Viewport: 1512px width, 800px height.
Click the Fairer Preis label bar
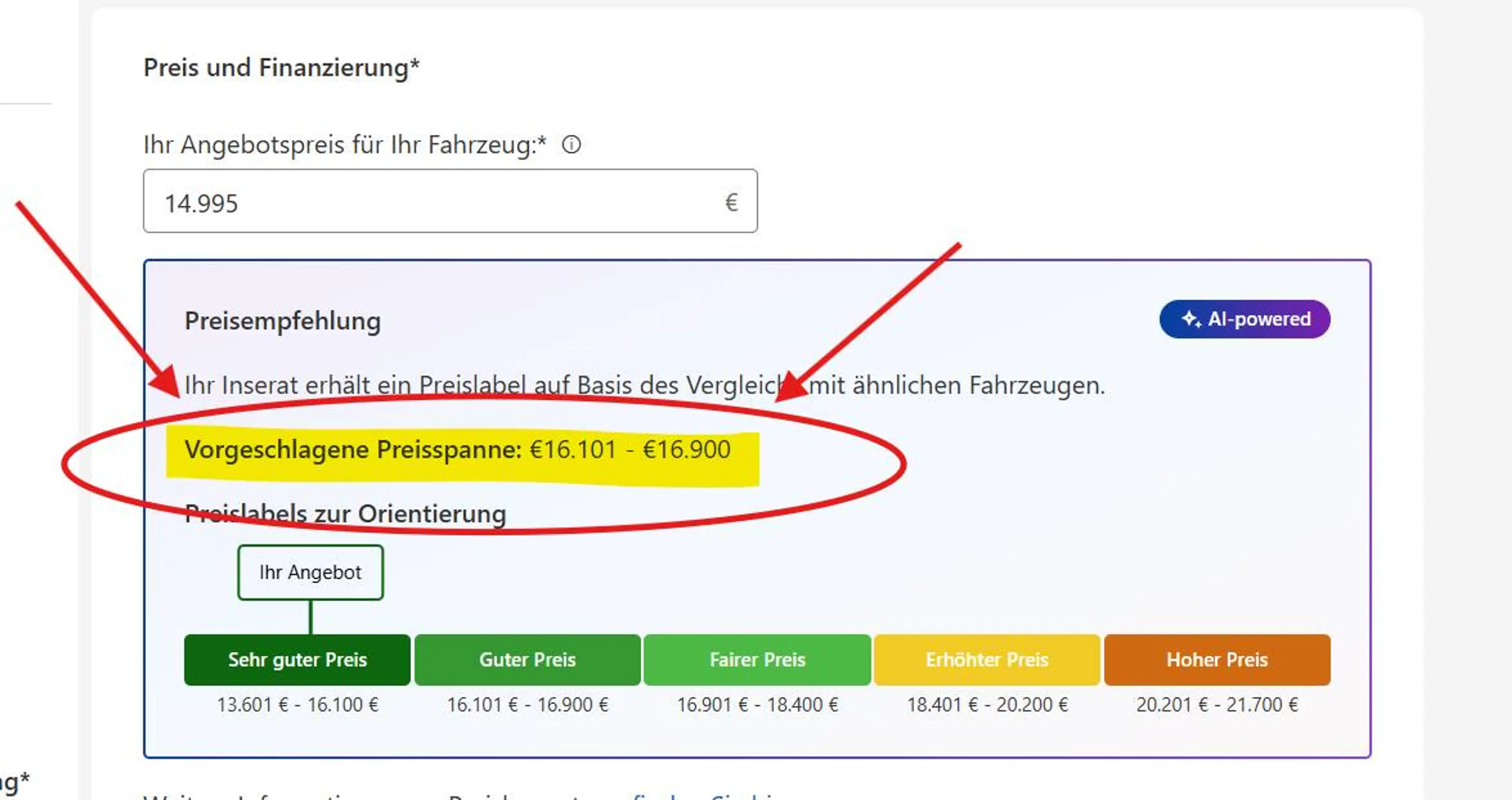point(757,660)
